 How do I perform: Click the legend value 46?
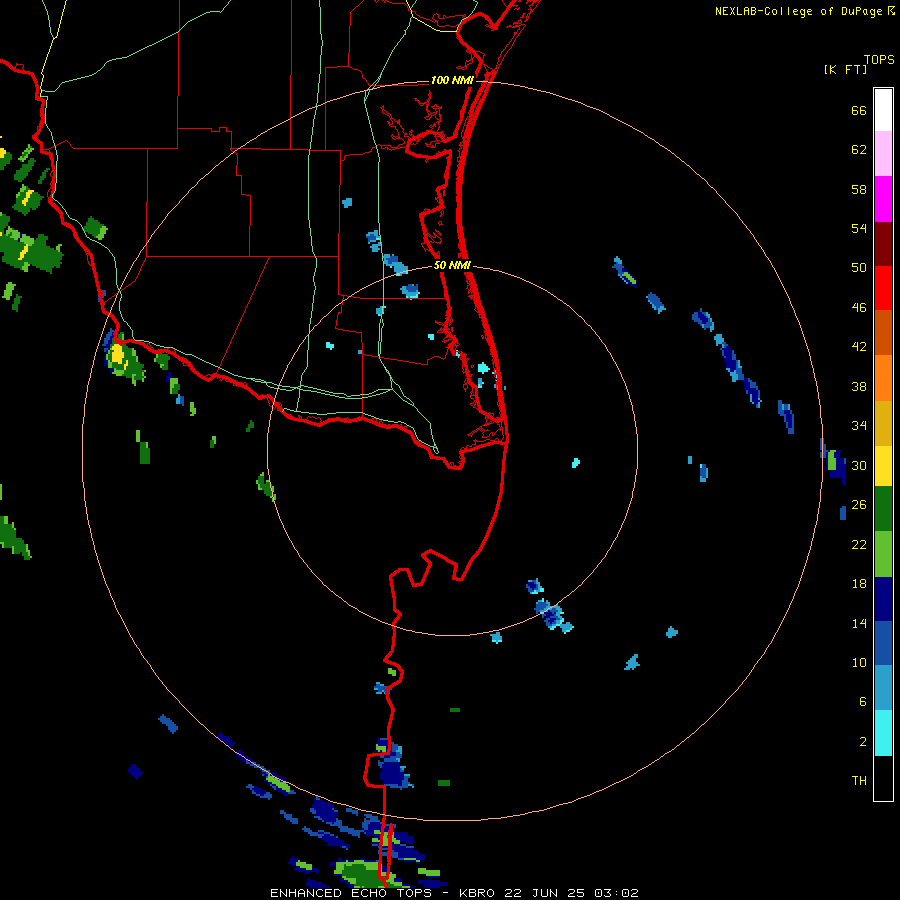click(x=859, y=308)
